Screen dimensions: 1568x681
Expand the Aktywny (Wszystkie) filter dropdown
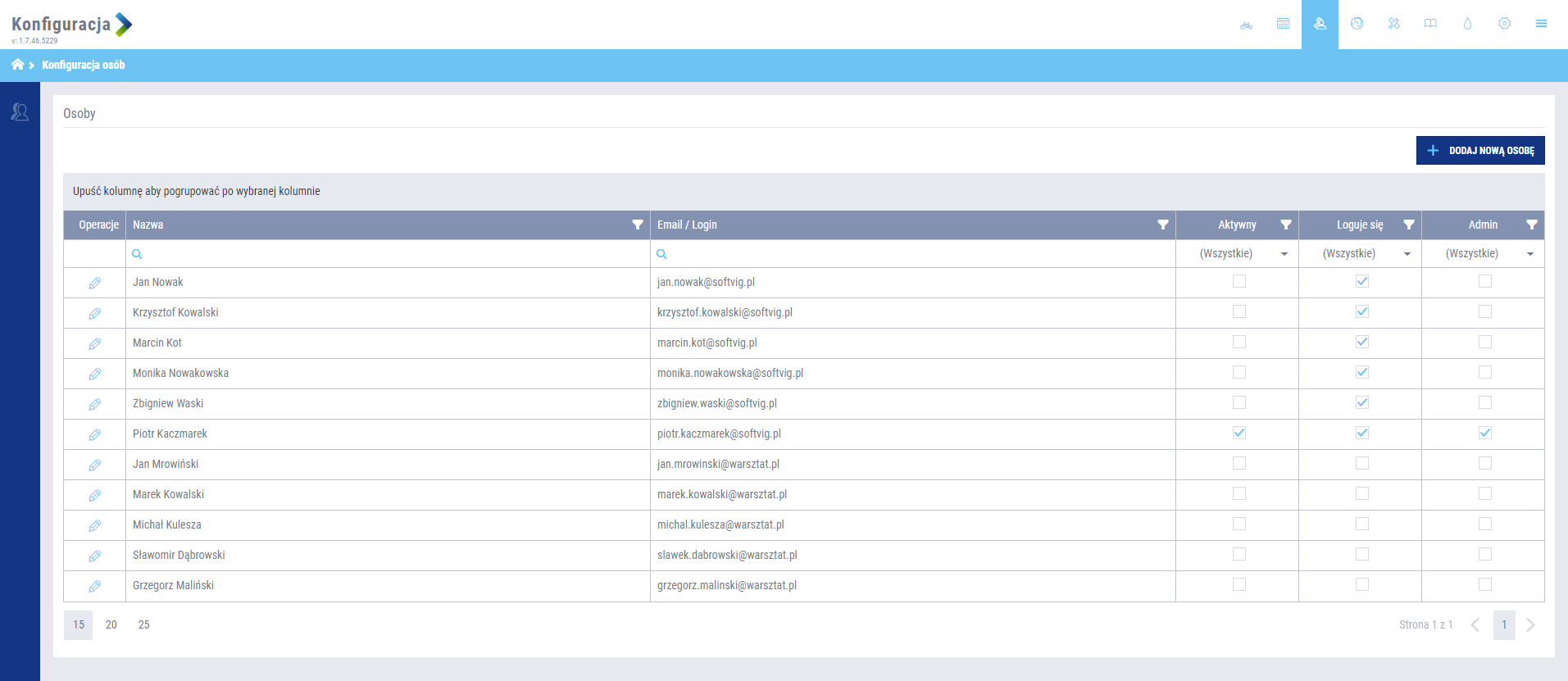pyautogui.click(x=1284, y=254)
